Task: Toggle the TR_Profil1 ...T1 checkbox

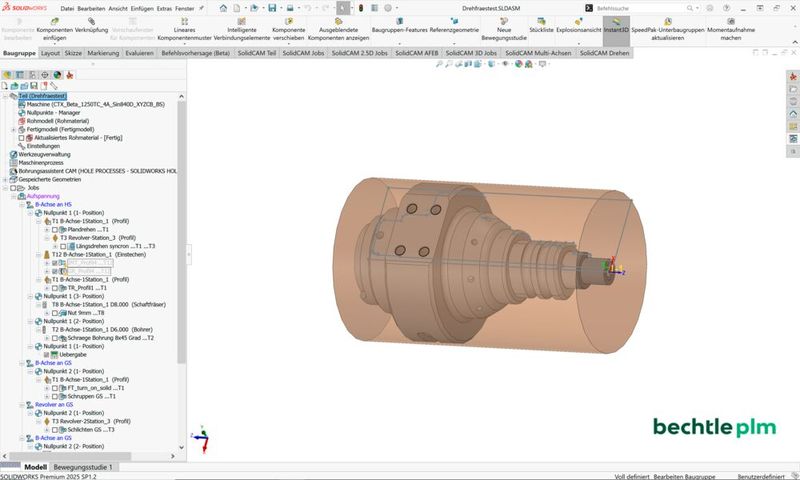Action: tap(55, 288)
